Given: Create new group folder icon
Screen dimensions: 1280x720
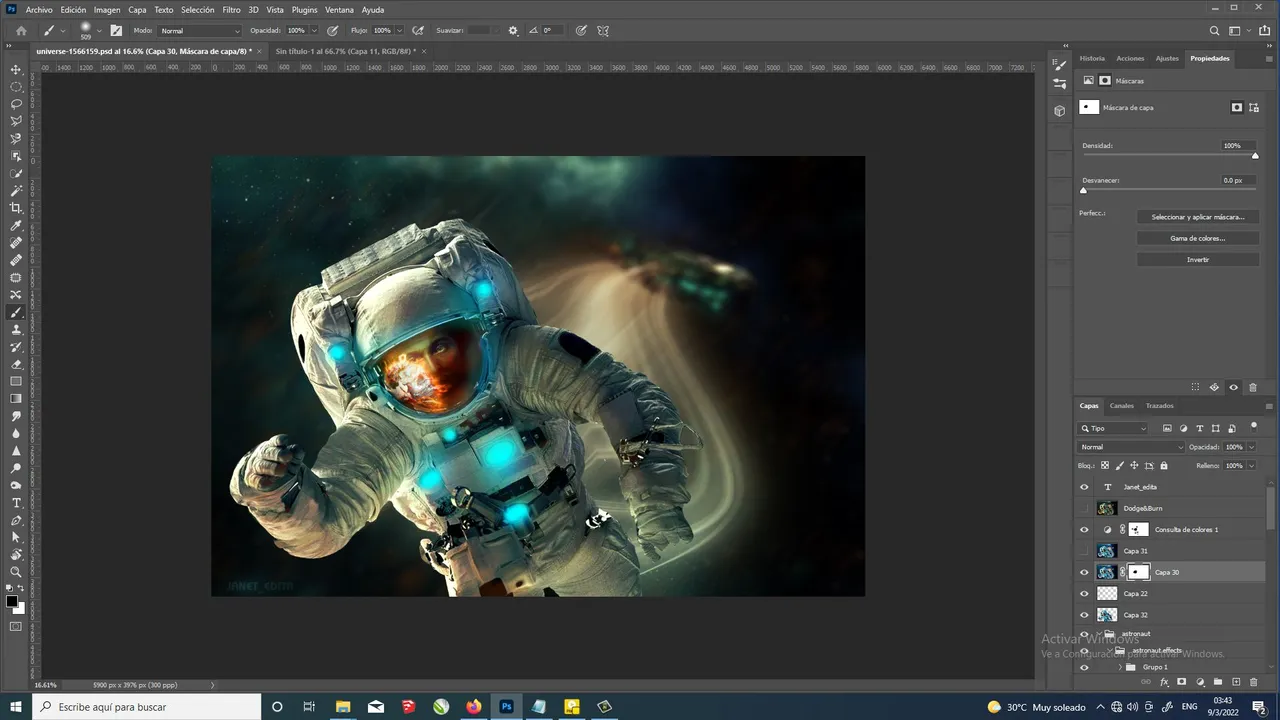Looking at the screenshot, I should (1218, 682).
